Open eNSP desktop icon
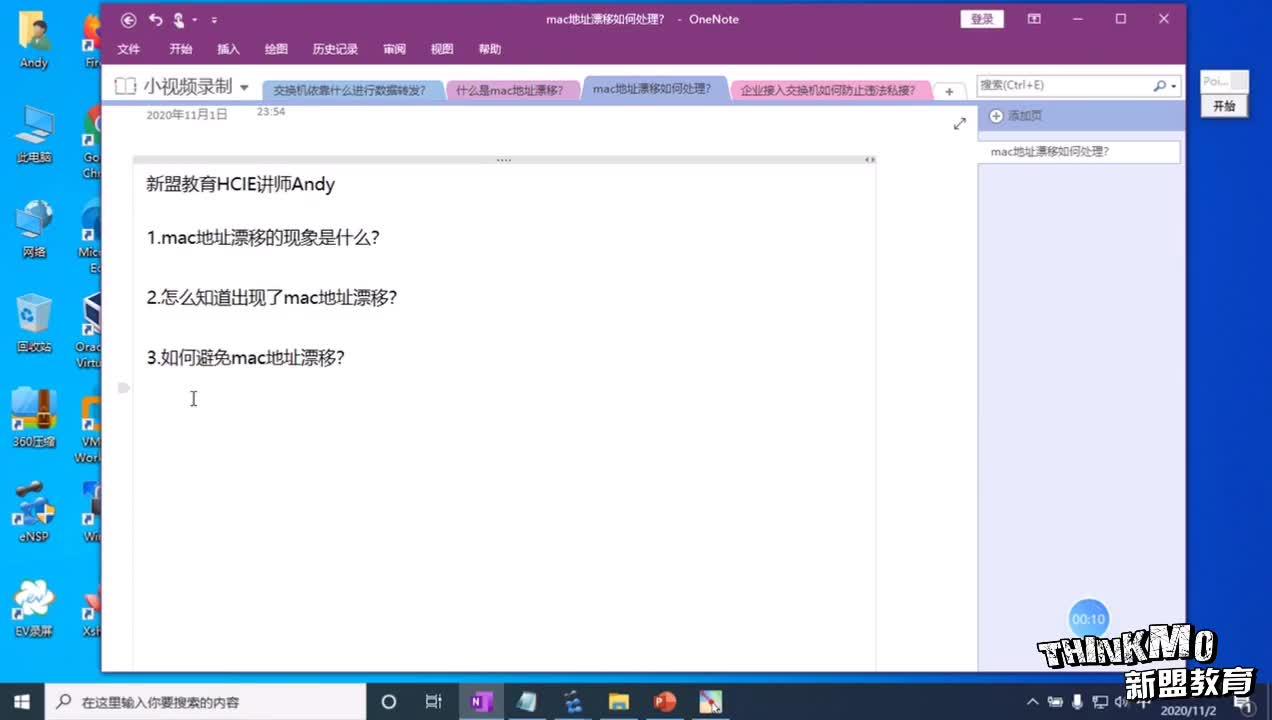 click(x=34, y=513)
